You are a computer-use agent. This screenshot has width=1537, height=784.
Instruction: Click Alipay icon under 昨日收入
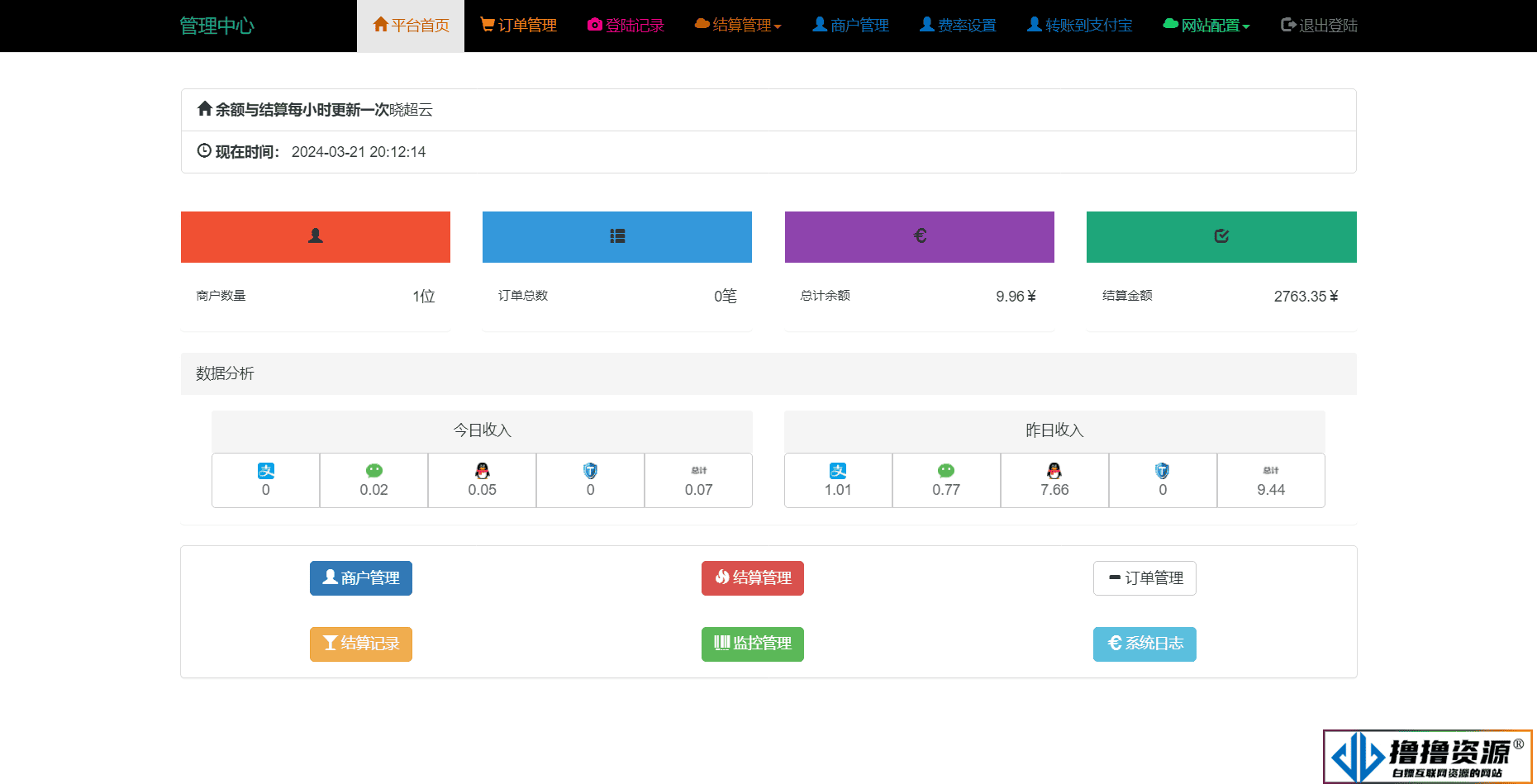pos(838,471)
